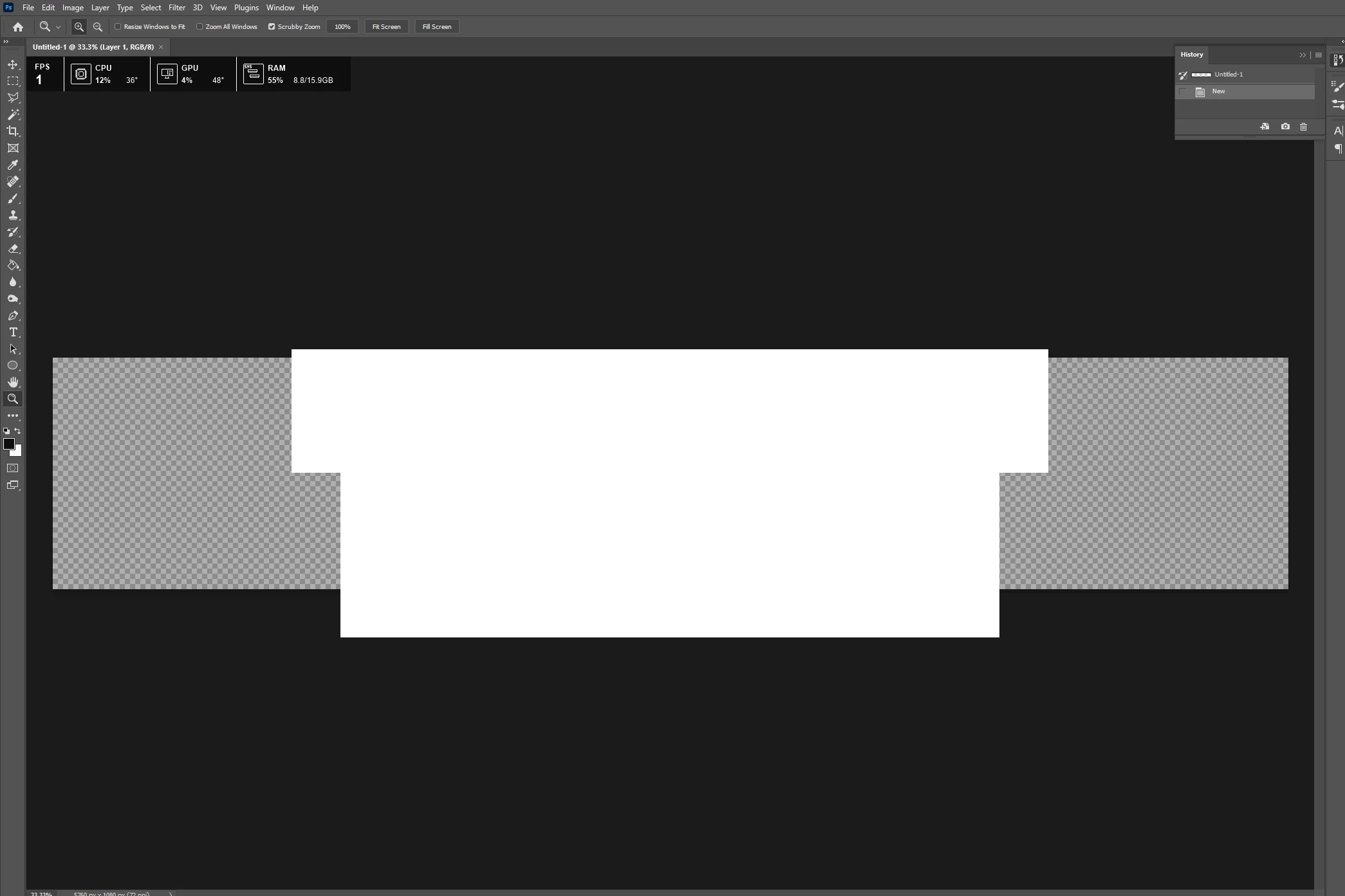Select the Hand tool

[13, 382]
